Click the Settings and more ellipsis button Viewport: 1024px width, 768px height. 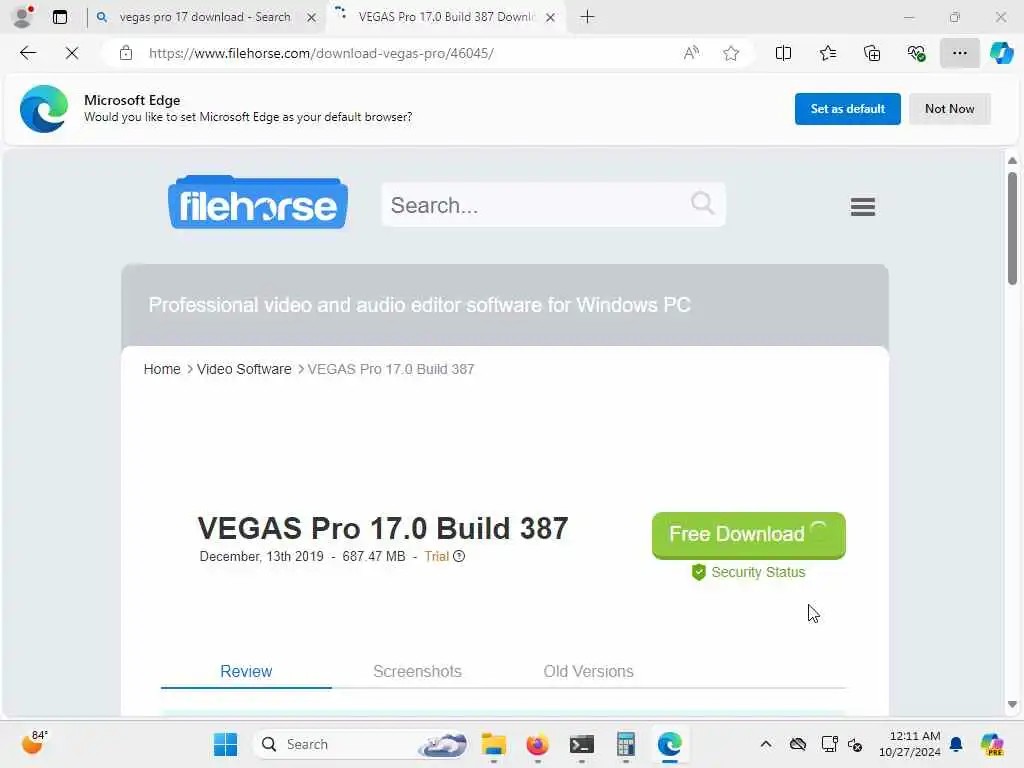[x=959, y=53]
